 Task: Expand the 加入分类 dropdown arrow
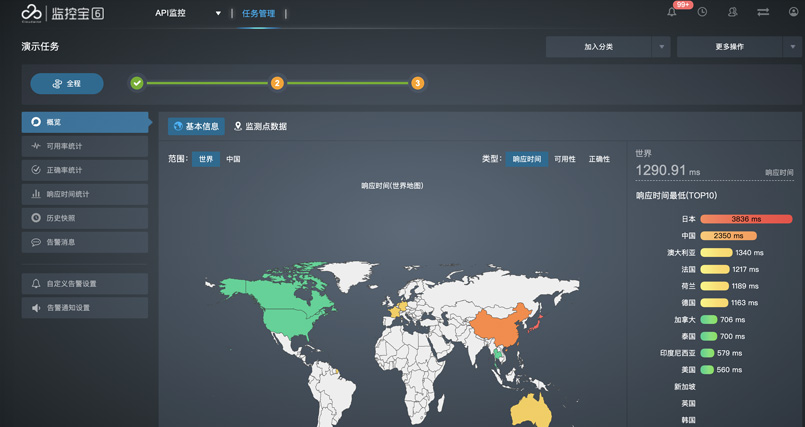661,47
